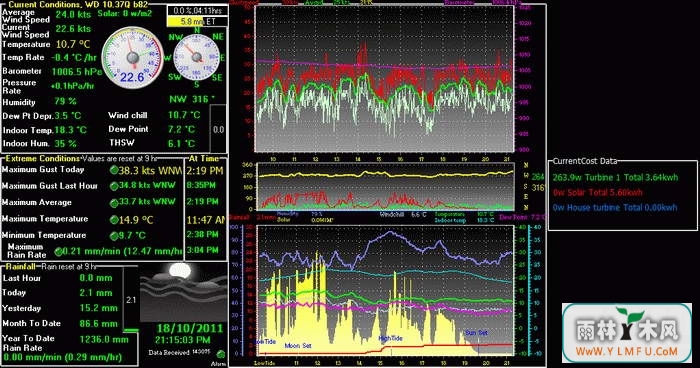Viewport: 700px width, 368px height.
Task: Click the 33.7 kts WNW maximum average value
Action: [x=147, y=202]
